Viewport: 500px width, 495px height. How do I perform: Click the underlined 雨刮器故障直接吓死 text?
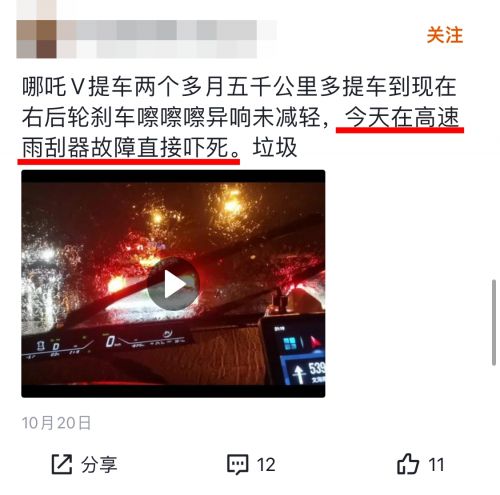[131, 147]
